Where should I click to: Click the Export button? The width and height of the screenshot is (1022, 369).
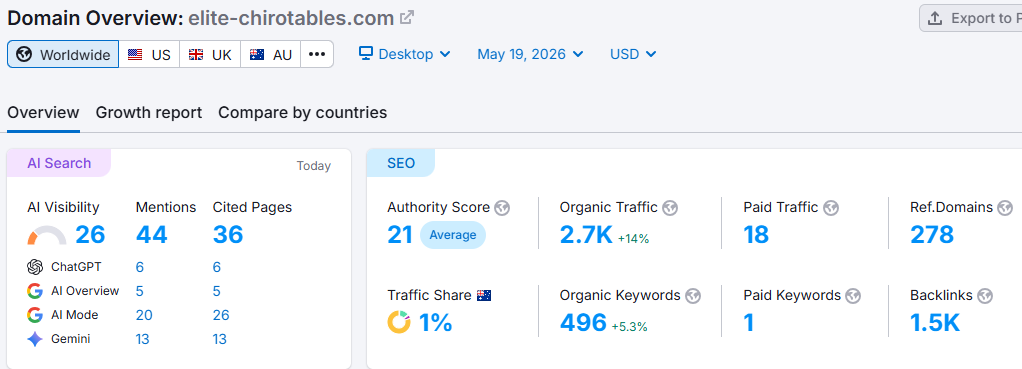click(x=971, y=18)
